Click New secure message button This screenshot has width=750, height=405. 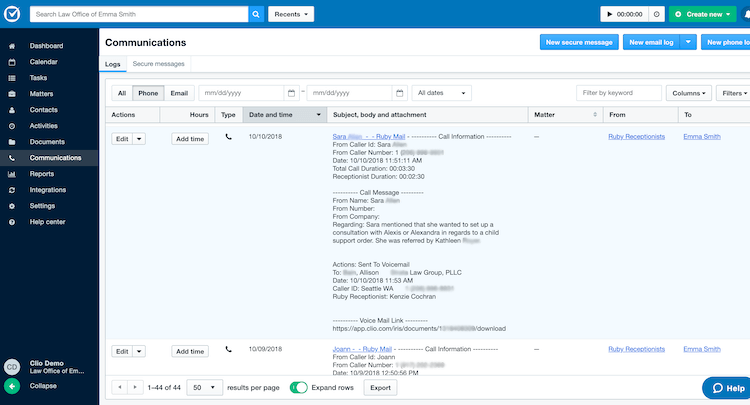click(579, 42)
